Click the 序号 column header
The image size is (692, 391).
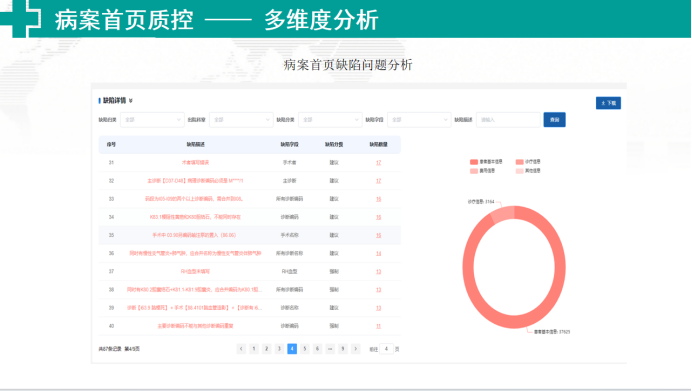coord(111,145)
